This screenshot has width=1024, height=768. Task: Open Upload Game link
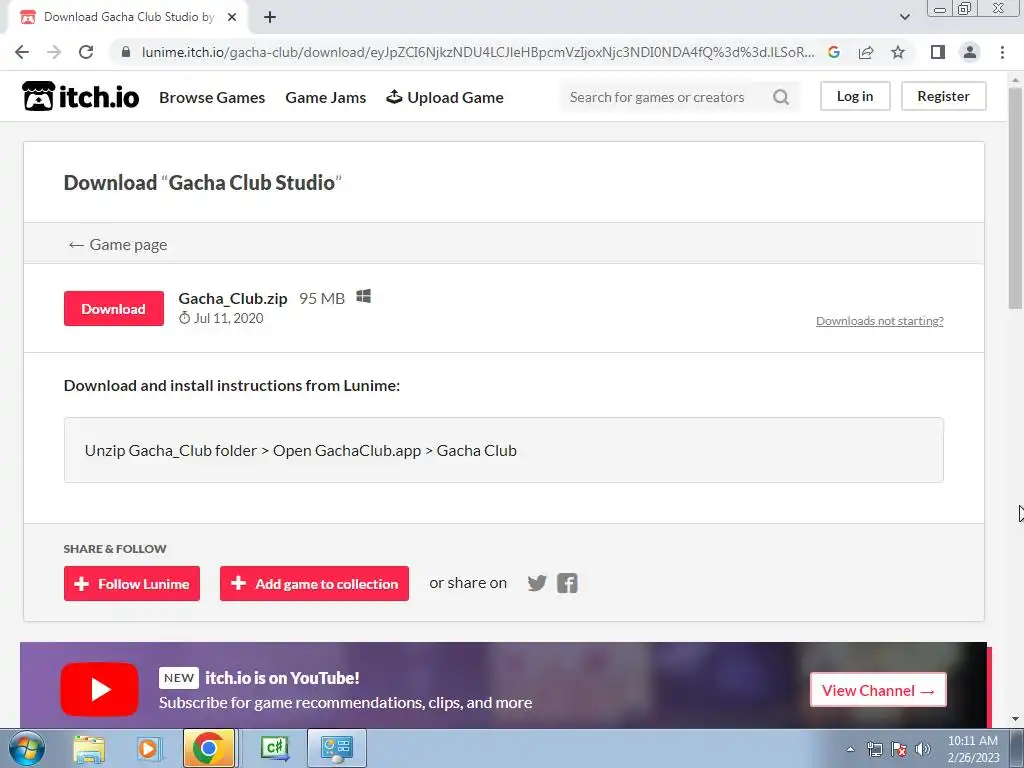click(x=445, y=97)
